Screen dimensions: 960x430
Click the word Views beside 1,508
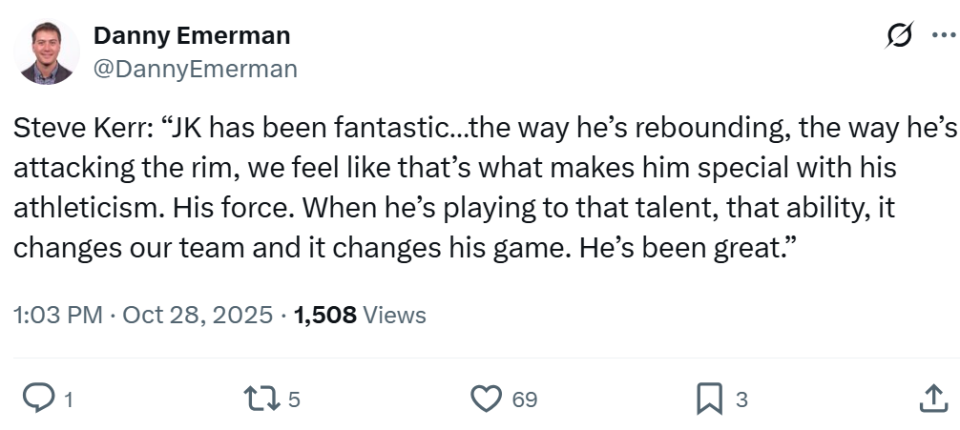(x=394, y=316)
